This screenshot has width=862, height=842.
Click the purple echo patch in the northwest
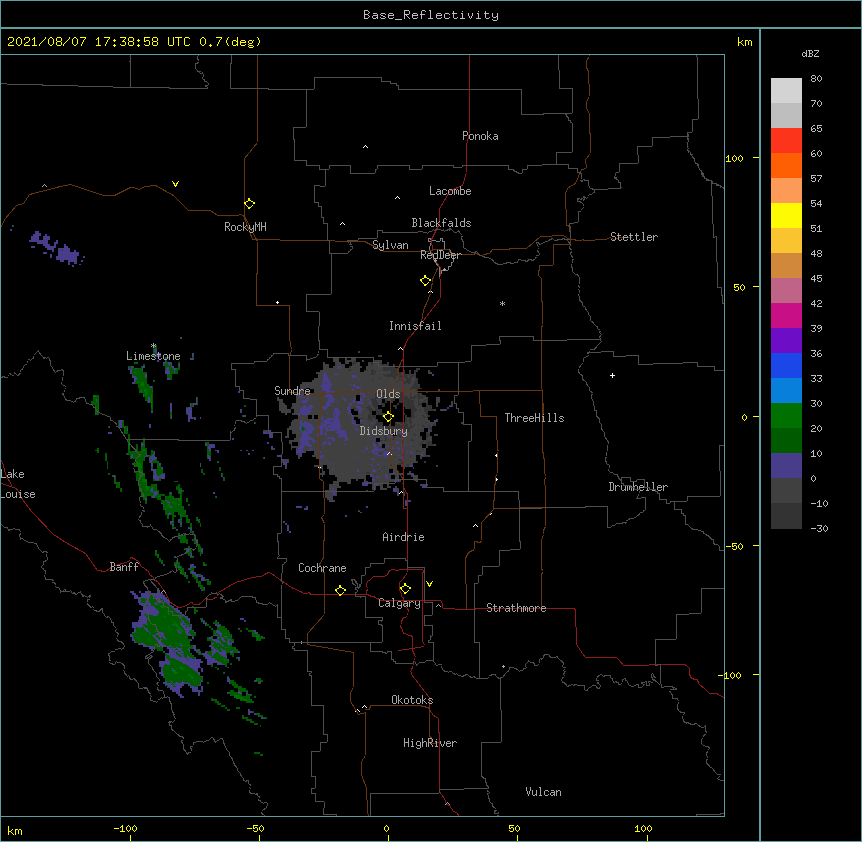pyautogui.click(x=56, y=247)
